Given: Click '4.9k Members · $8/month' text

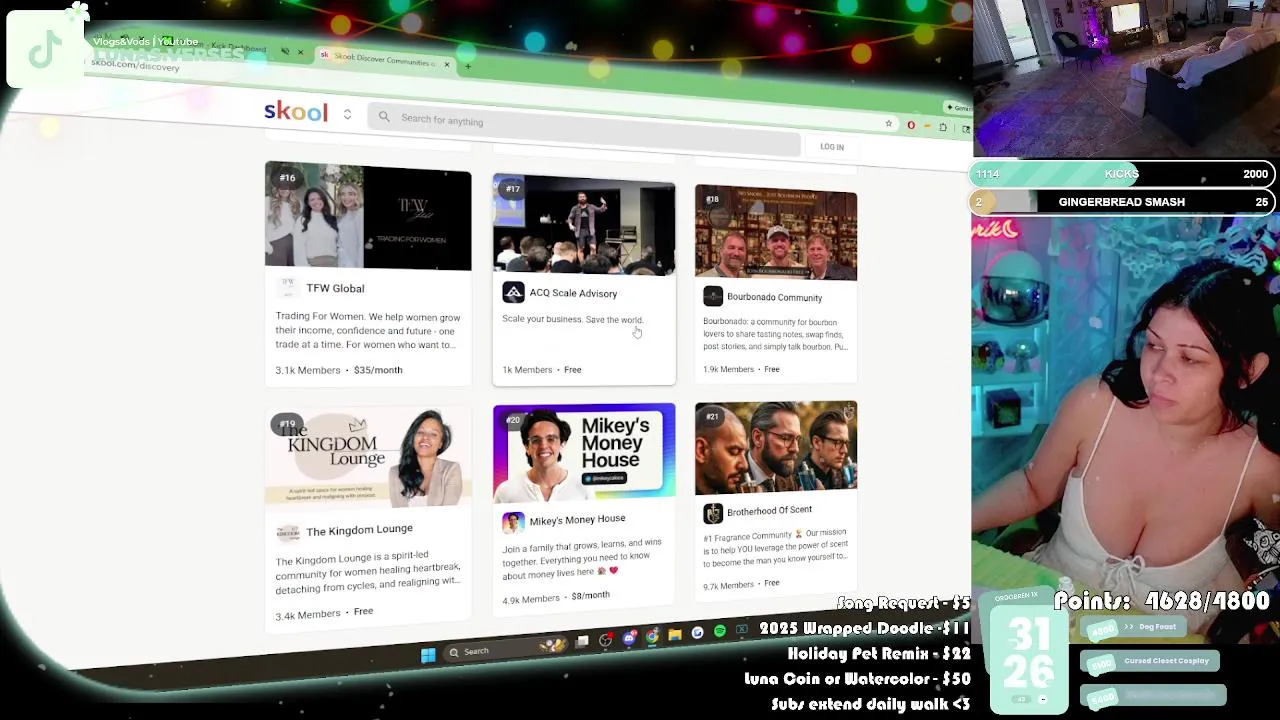Looking at the screenshot, I should click(556, 597).
